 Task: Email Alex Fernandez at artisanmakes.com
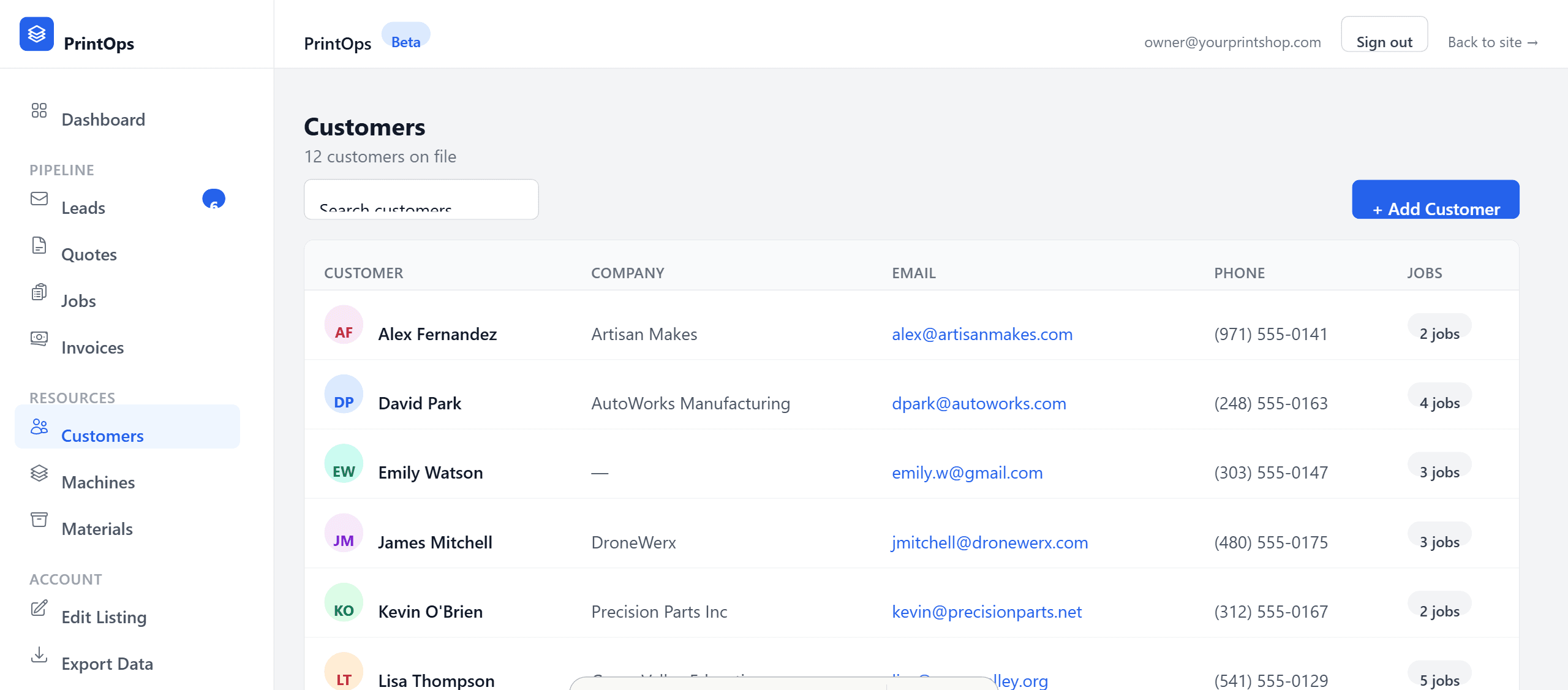pos(982,334)
